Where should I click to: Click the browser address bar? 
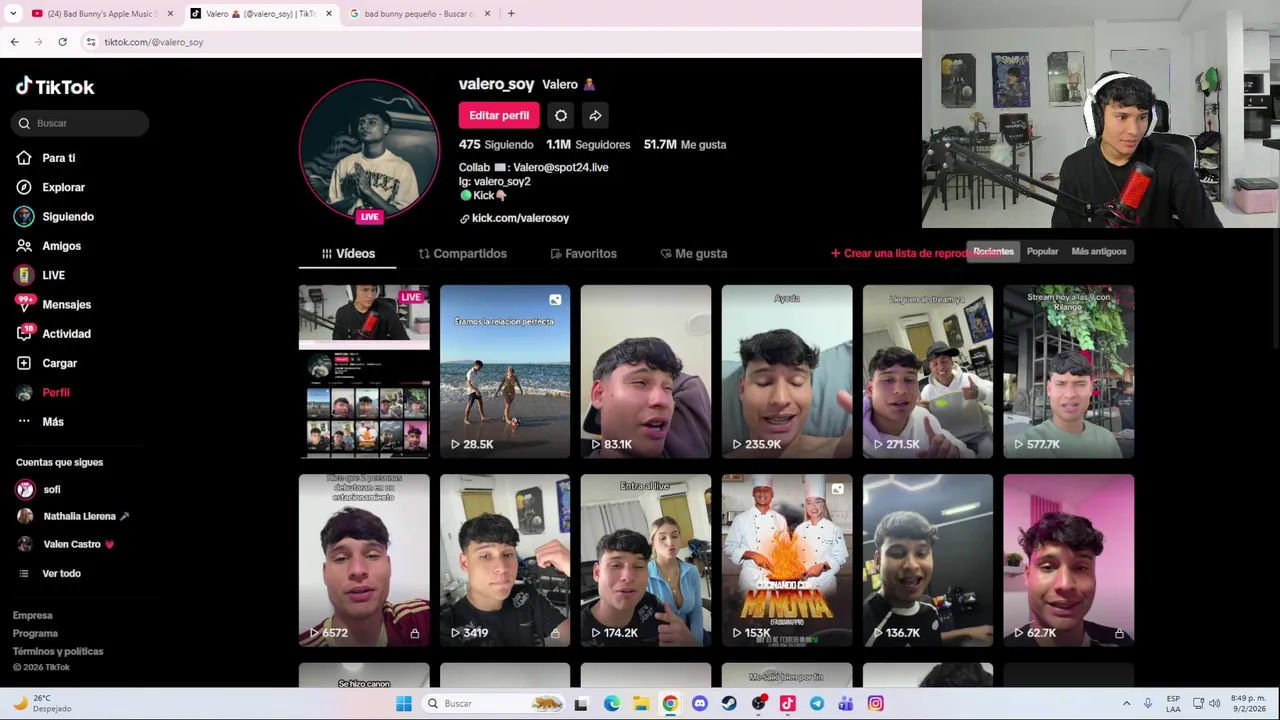pyautogui.click(x=500, y=42)
